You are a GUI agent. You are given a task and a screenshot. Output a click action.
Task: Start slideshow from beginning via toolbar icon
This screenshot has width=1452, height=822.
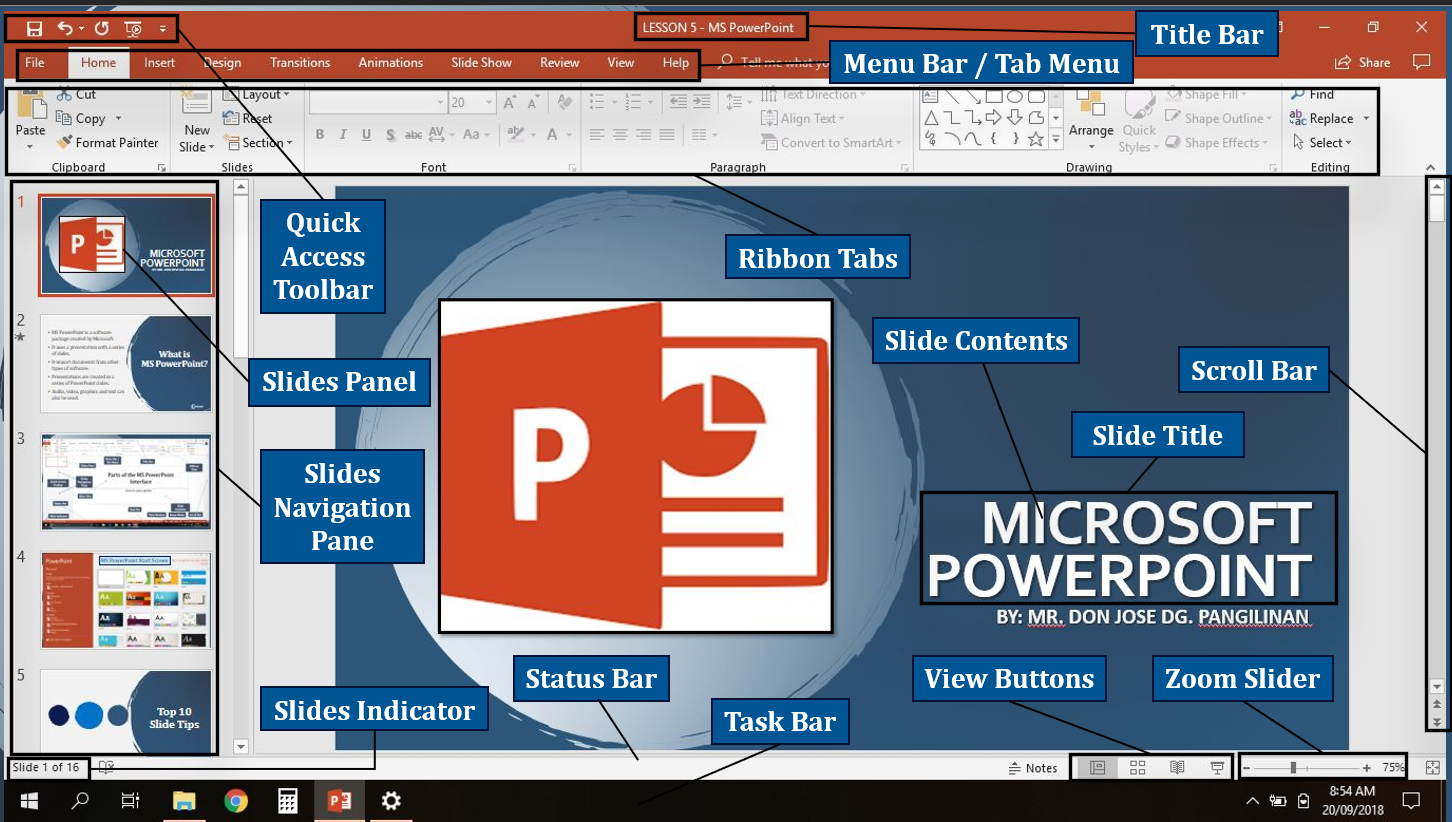[x=133, y=29]
